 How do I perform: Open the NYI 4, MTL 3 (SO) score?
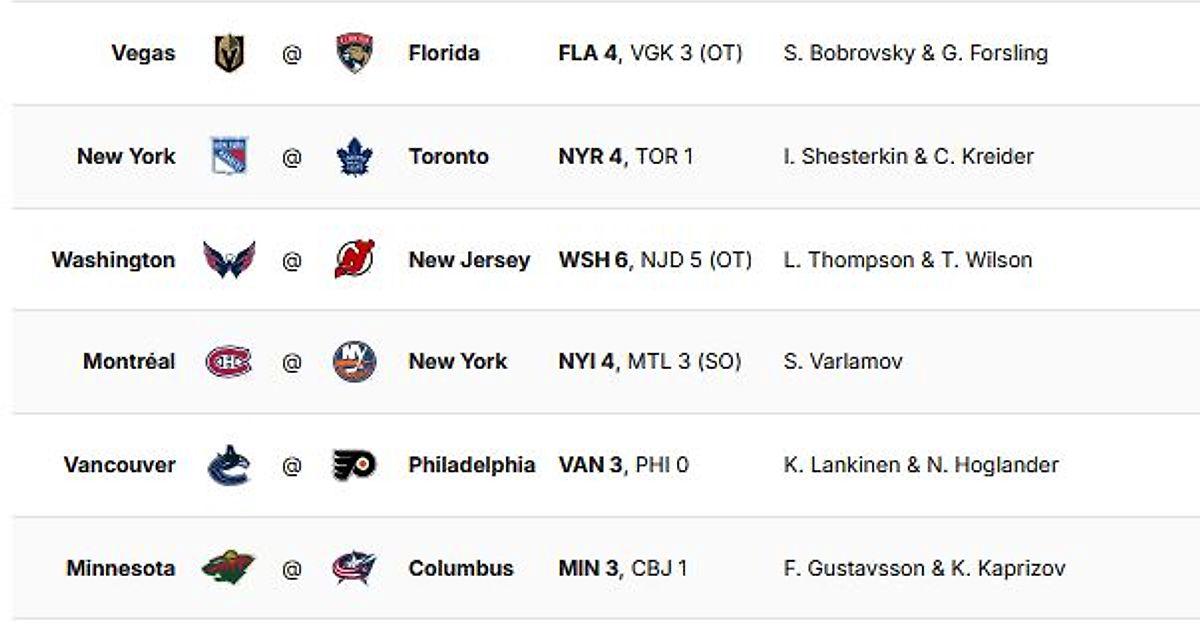pos(650,361)
